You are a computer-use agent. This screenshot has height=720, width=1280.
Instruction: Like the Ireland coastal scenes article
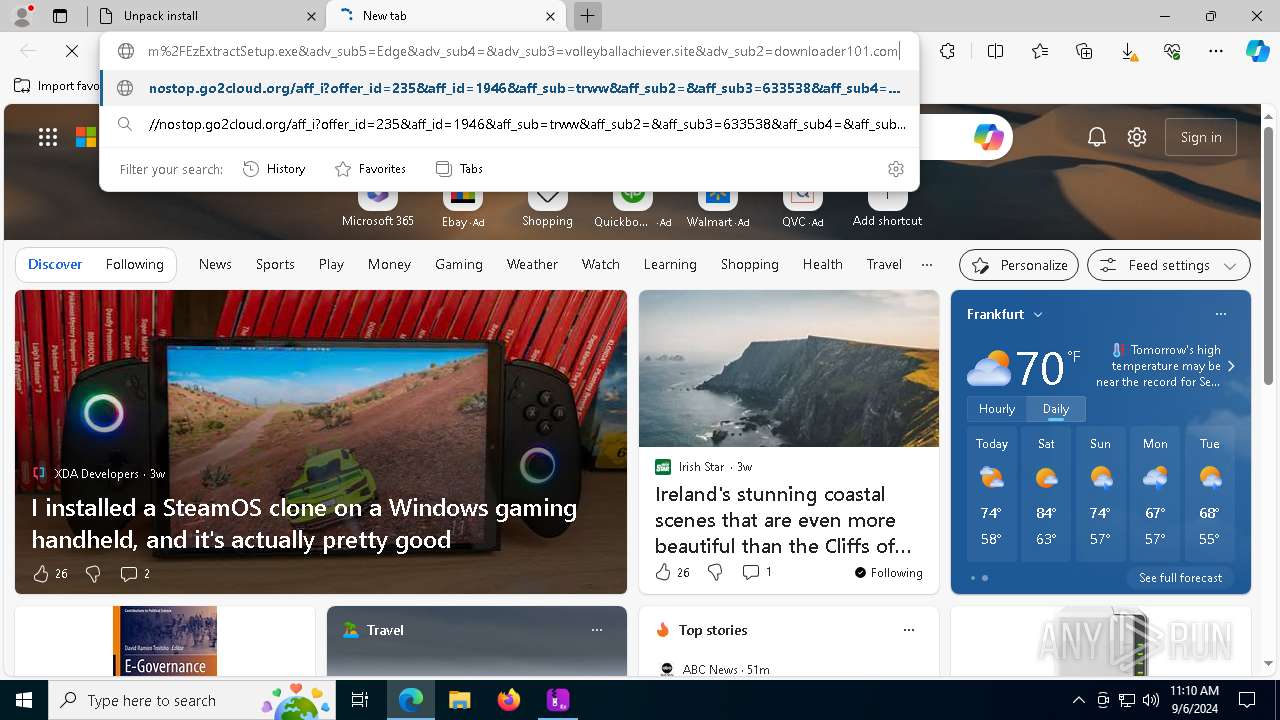(x=663, y=572)
